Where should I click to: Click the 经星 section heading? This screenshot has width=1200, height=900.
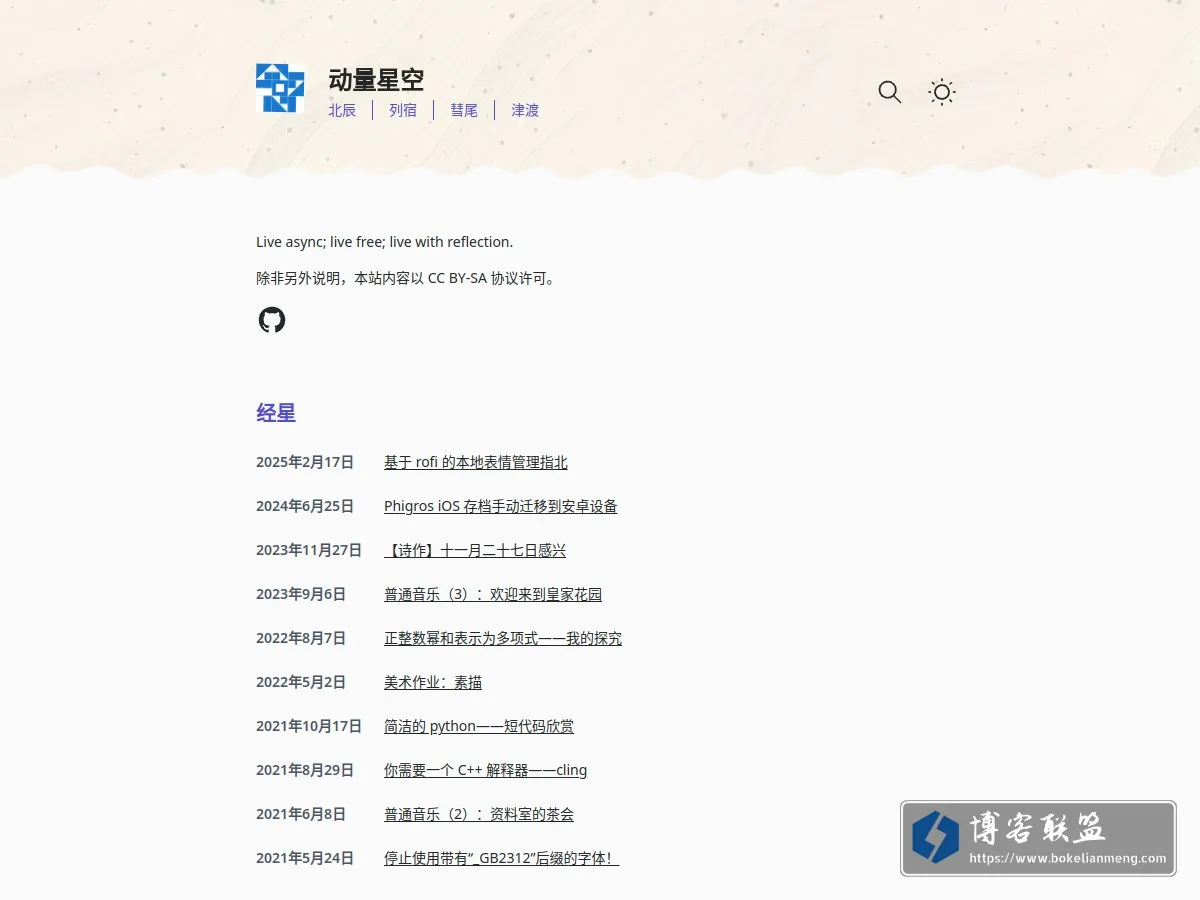click(276, 413)
